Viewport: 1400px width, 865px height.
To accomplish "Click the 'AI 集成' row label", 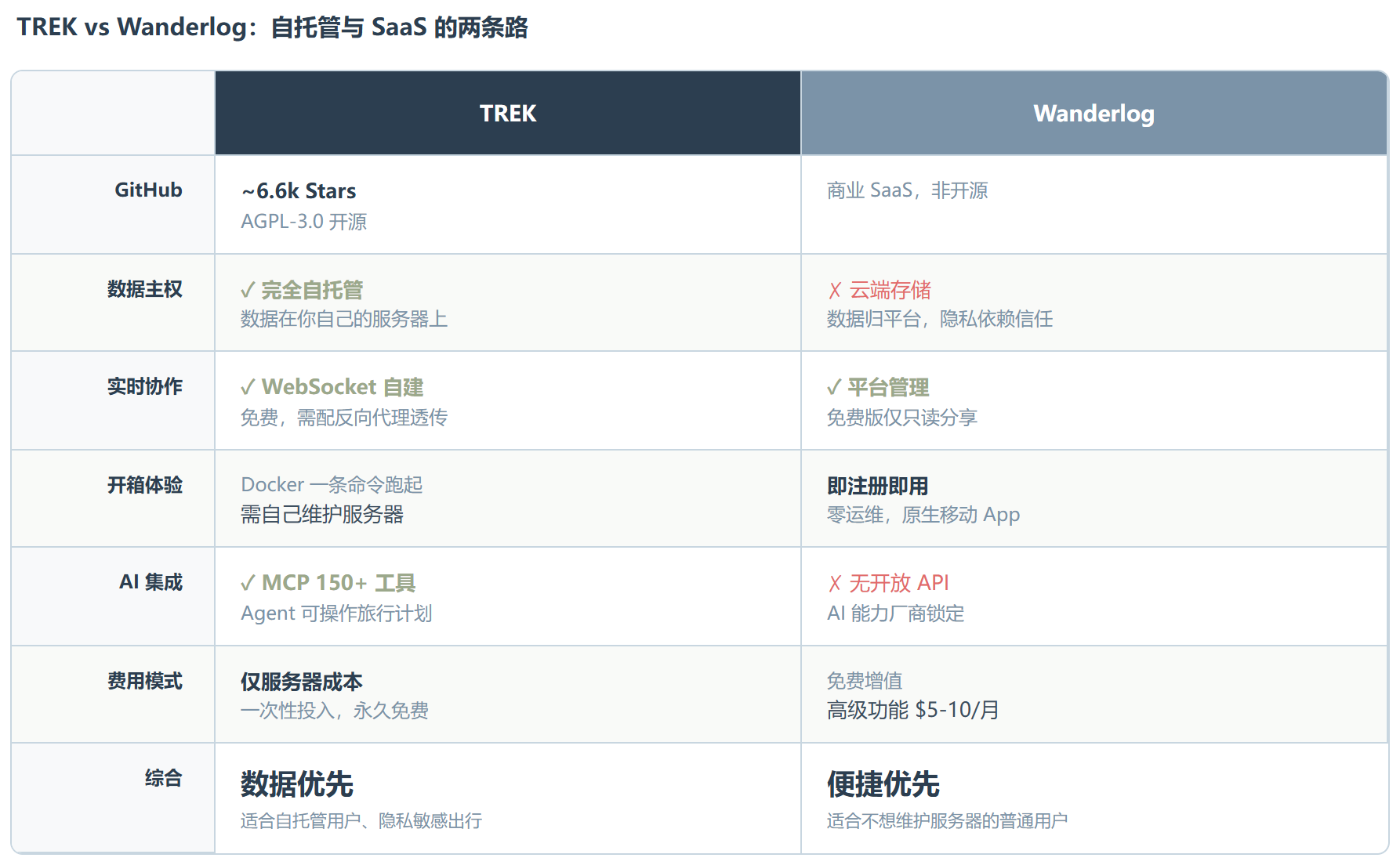I will (x=151, y=581).
